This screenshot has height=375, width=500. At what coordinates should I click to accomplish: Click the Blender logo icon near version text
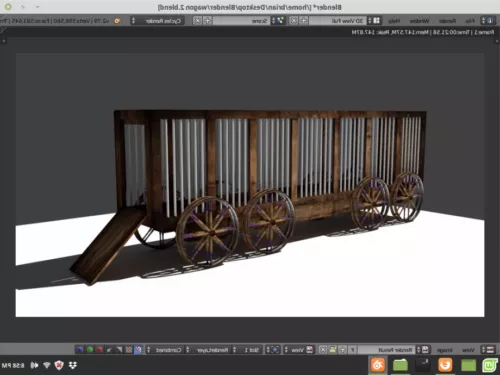tap(117, 21)
